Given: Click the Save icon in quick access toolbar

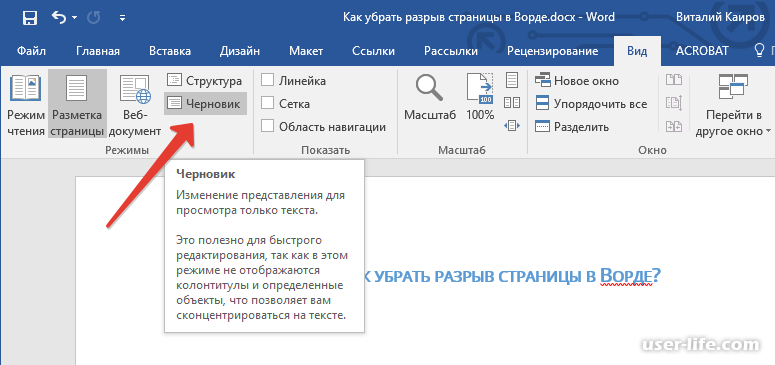Looking at the screenshot, I should coord(30,18).
